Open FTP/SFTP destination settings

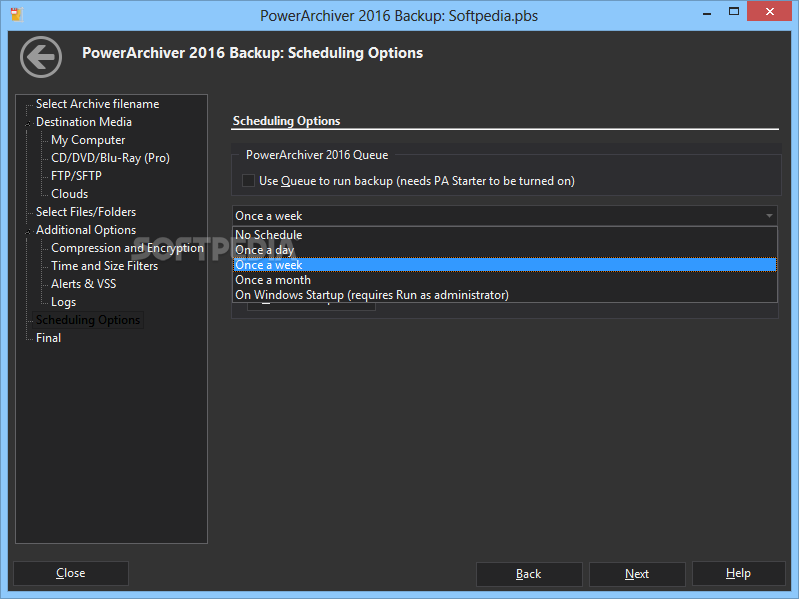(76, 176)
